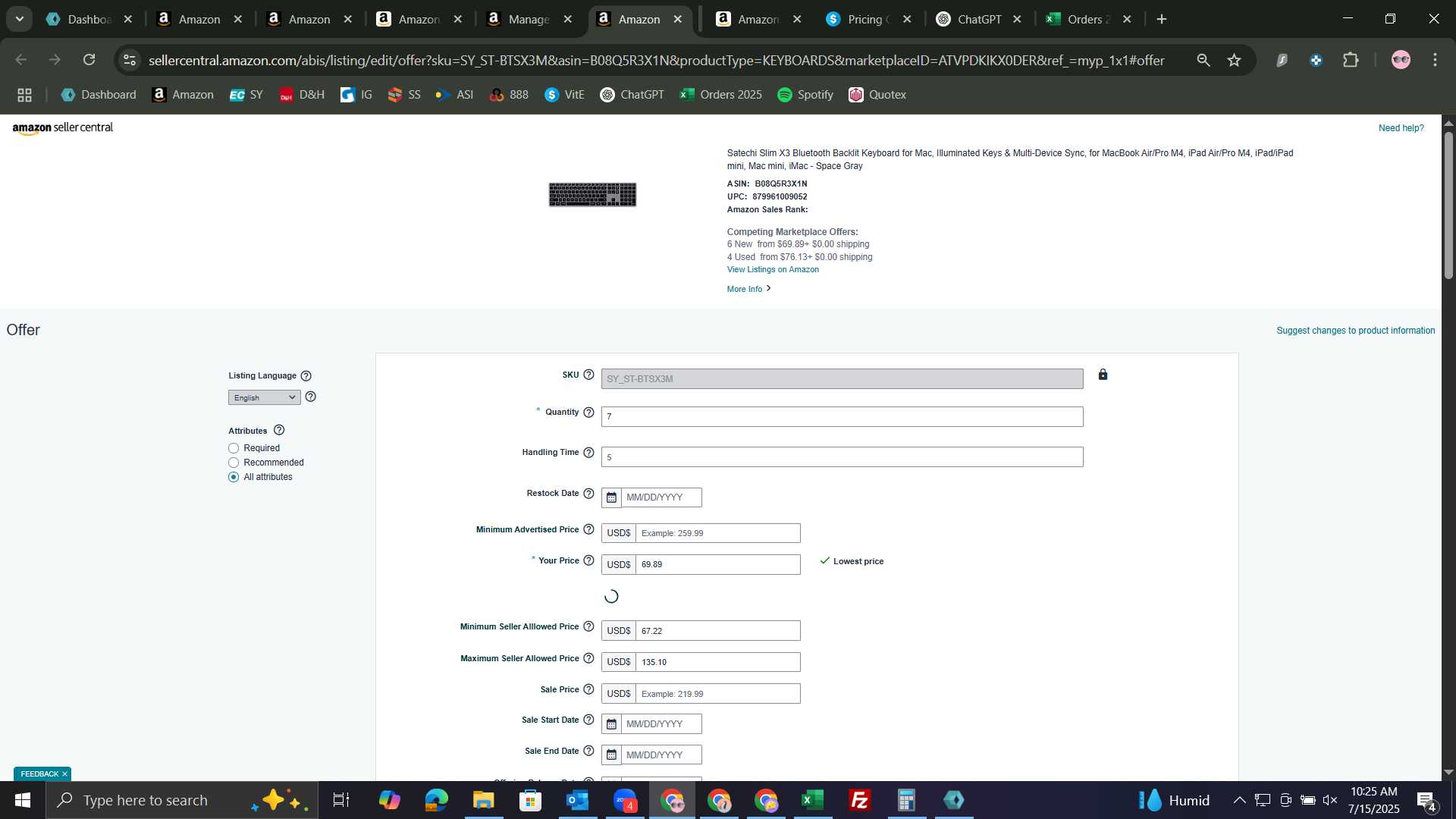Open Sale End Date calendar picker

[x=611, y=755]
